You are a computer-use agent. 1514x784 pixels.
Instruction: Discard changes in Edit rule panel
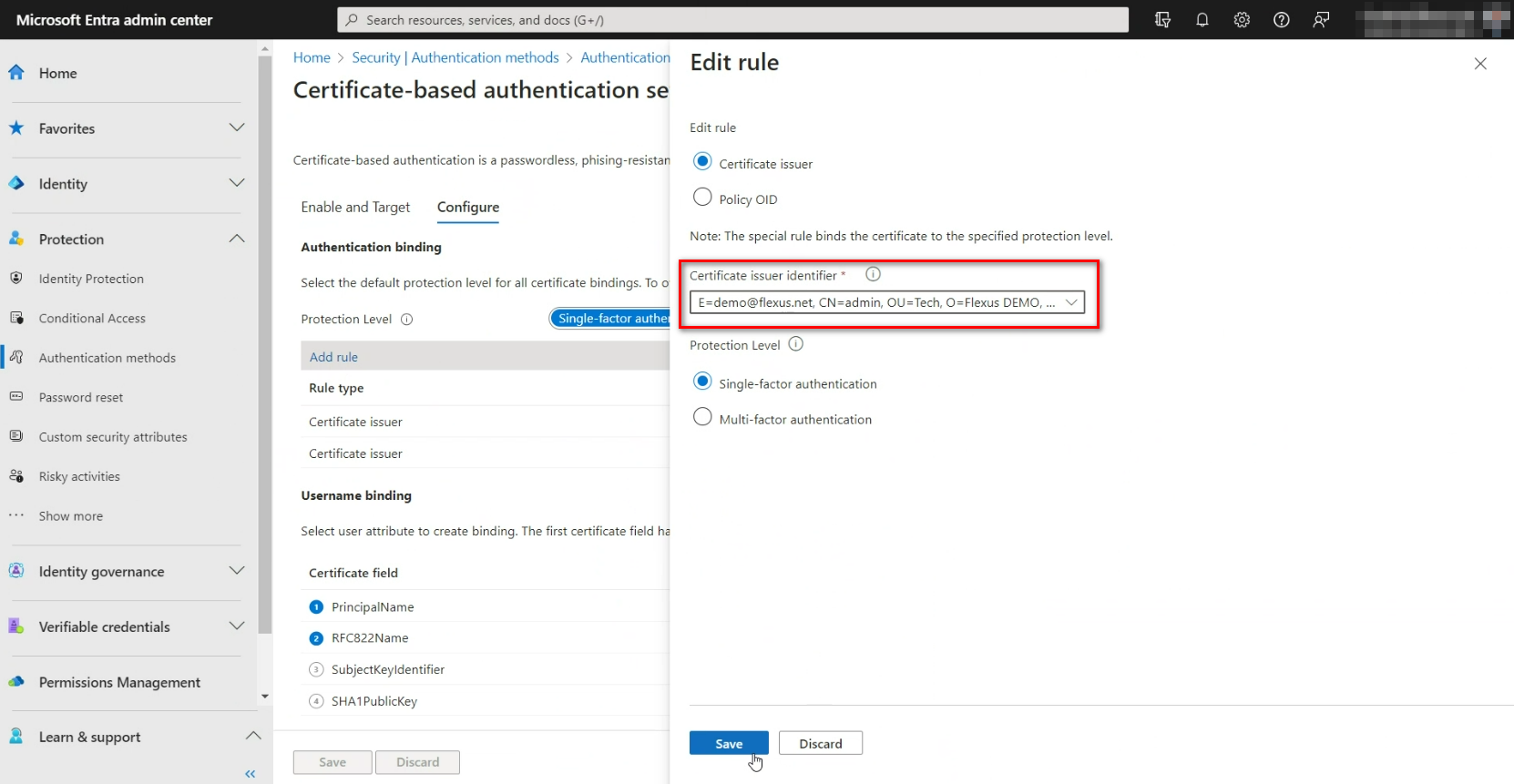[821, 743]
